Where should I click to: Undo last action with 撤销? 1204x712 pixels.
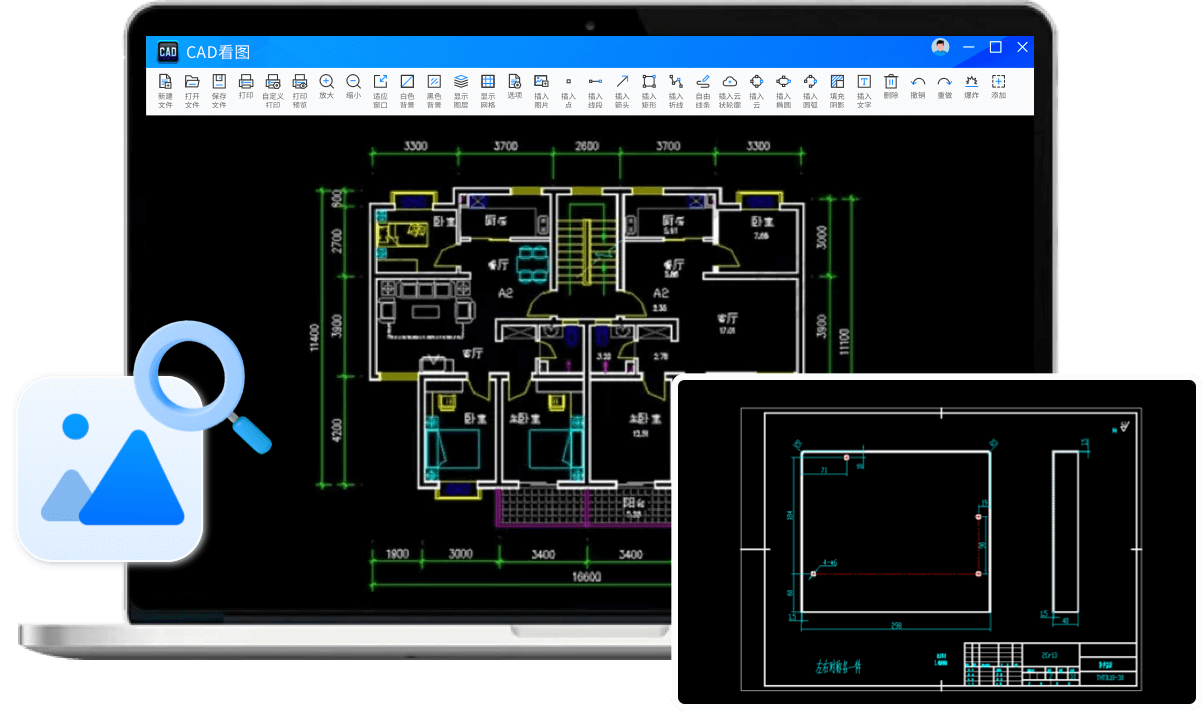(x=918, y=82)
